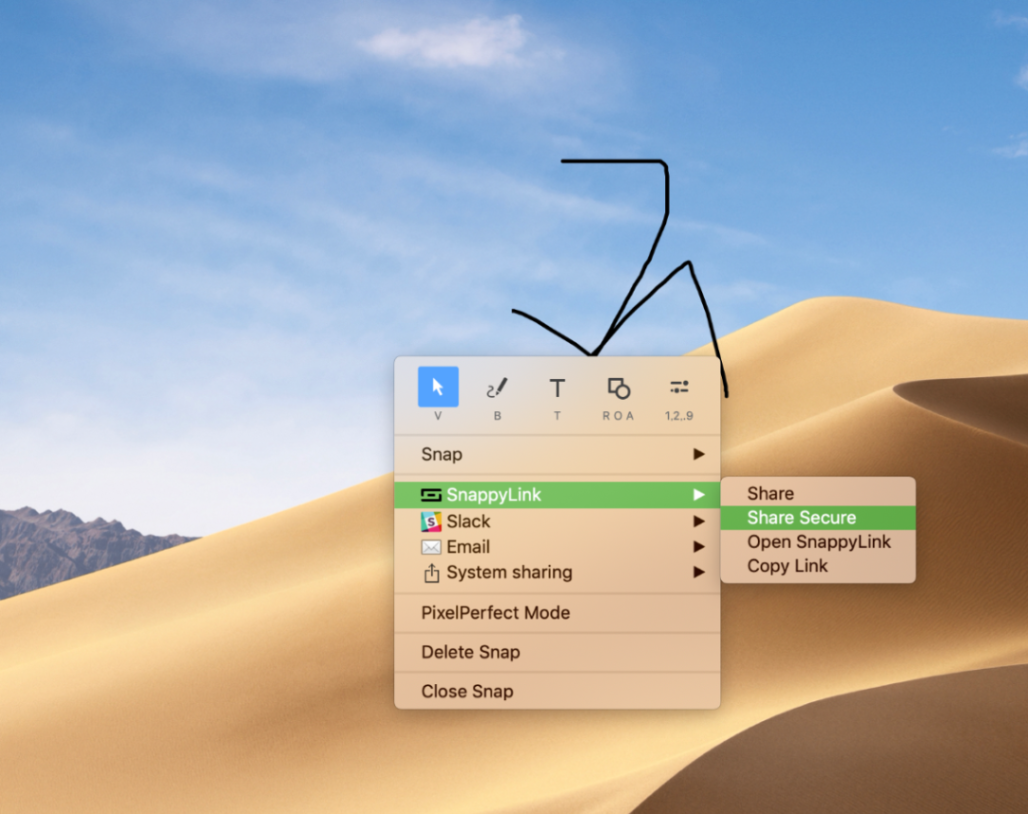
Task: Click Share in the SnappyLink submenu
Action: point(818,494)
